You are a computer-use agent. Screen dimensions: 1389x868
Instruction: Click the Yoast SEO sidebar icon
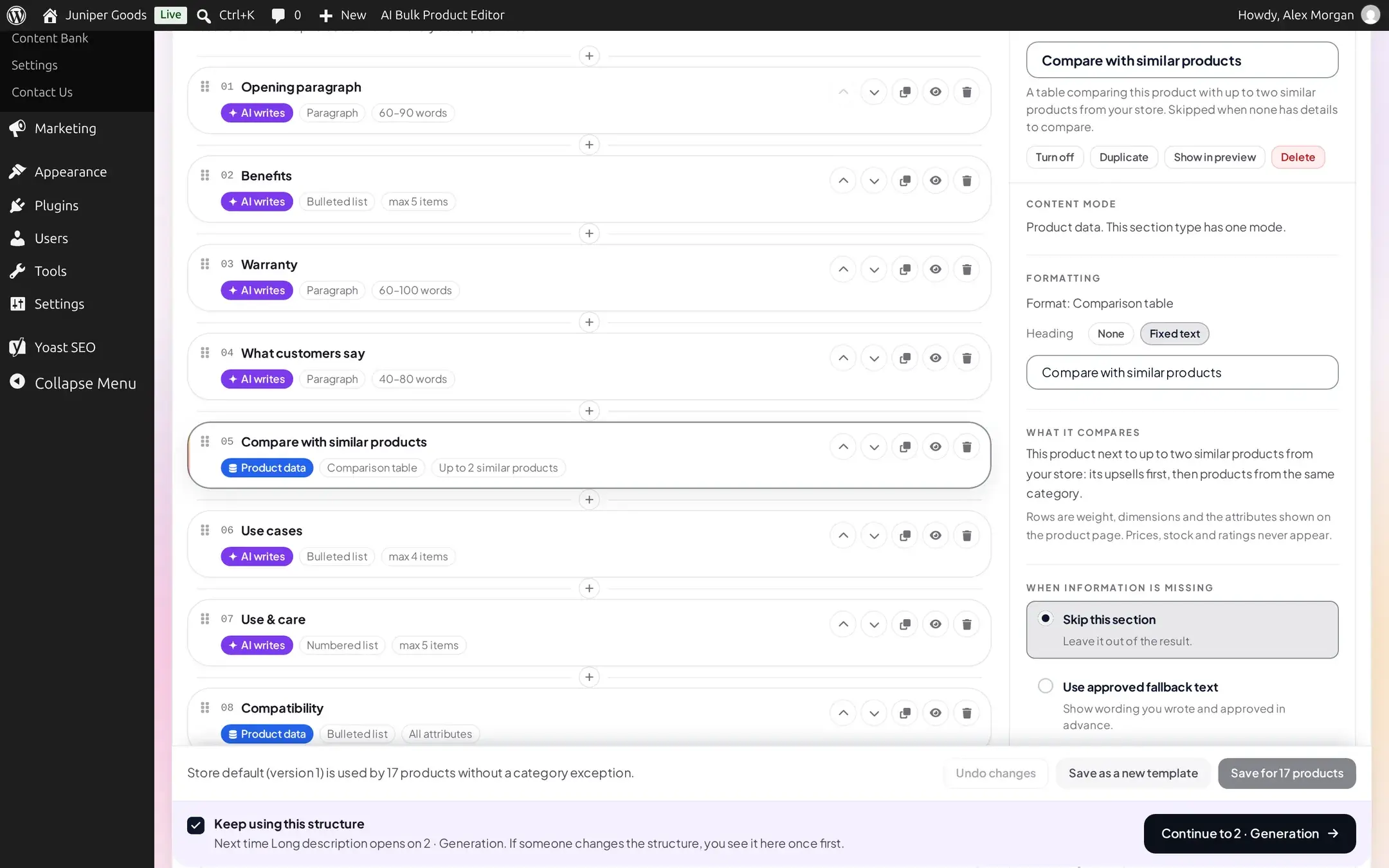point(17,347)
